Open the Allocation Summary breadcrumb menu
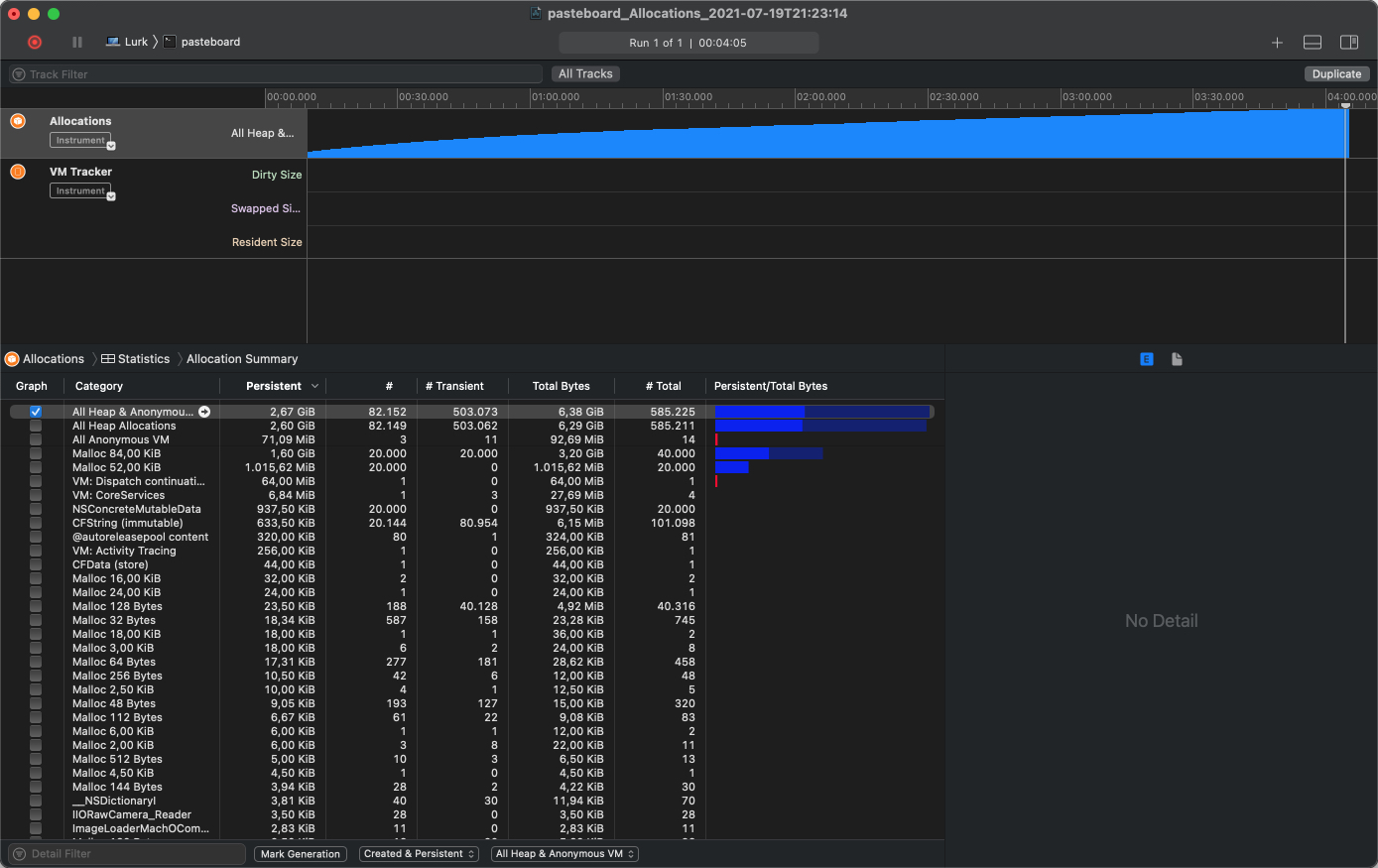 click(x=242, y=359)
